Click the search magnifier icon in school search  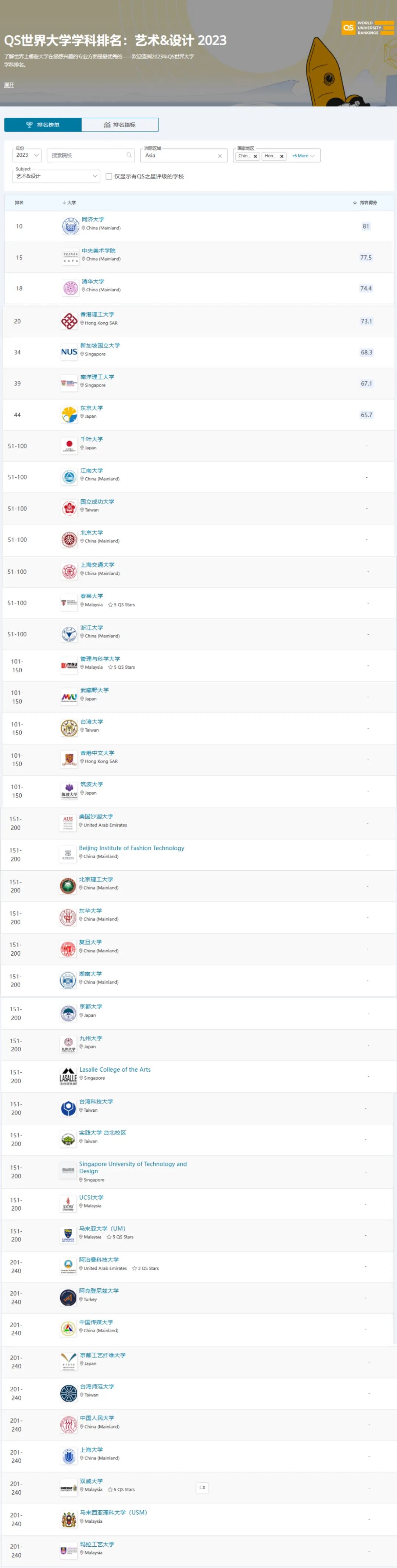[129, 155]
